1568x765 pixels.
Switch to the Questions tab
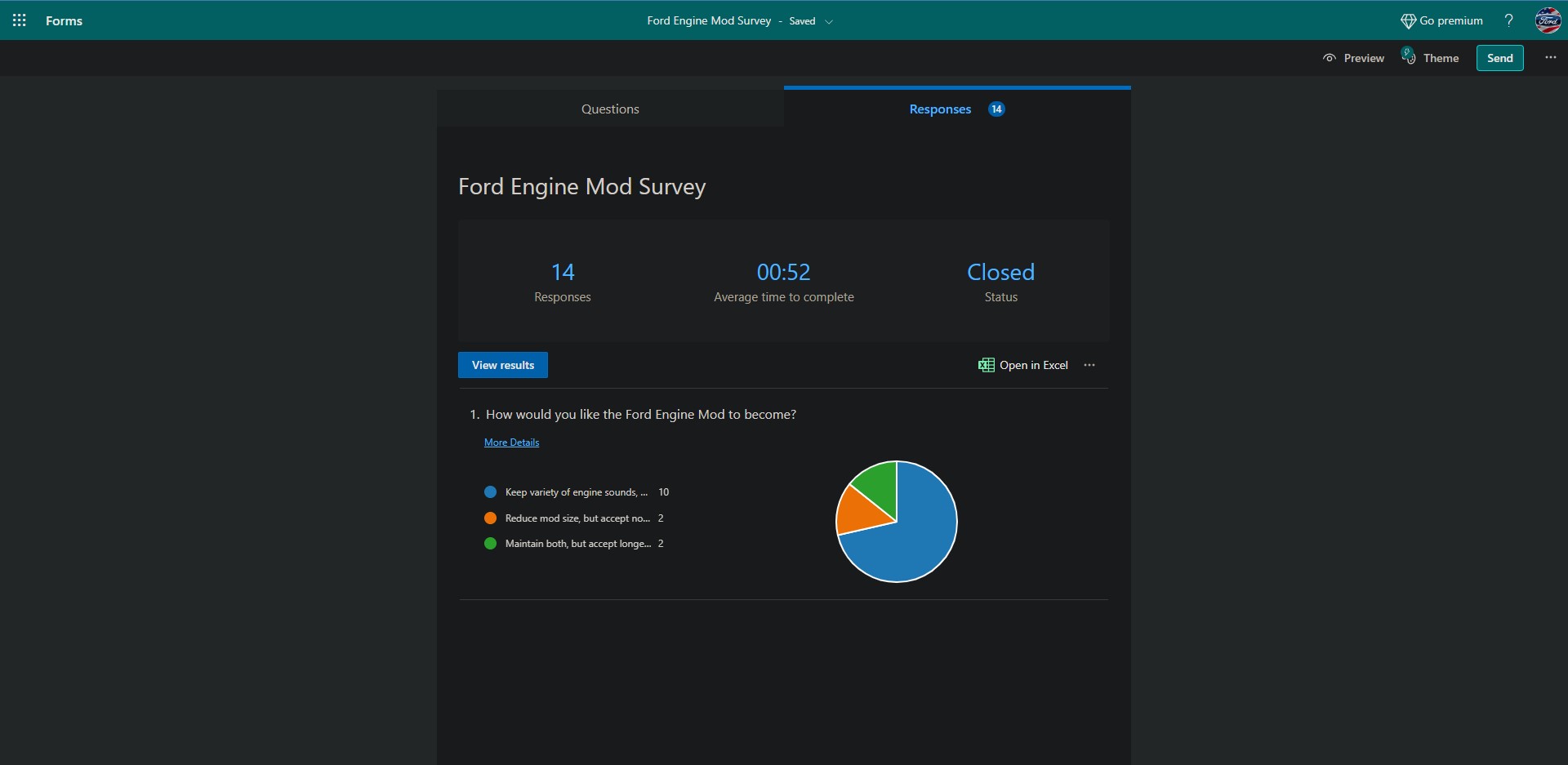point(610,109)
